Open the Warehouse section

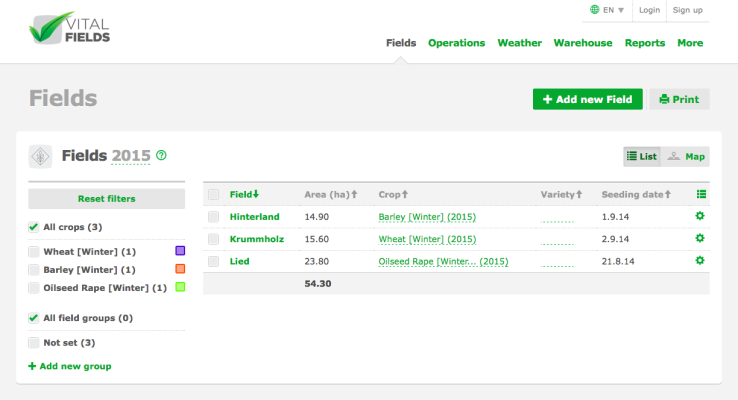(583, 43)
